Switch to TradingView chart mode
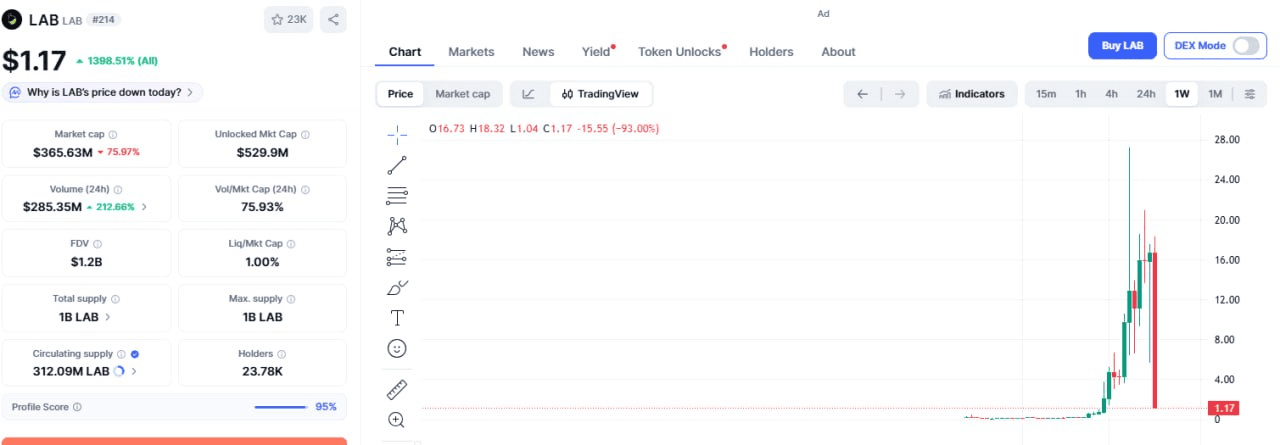Viewport: 1280px width, 445px height. pyautogui.click(x=600, y=94)
